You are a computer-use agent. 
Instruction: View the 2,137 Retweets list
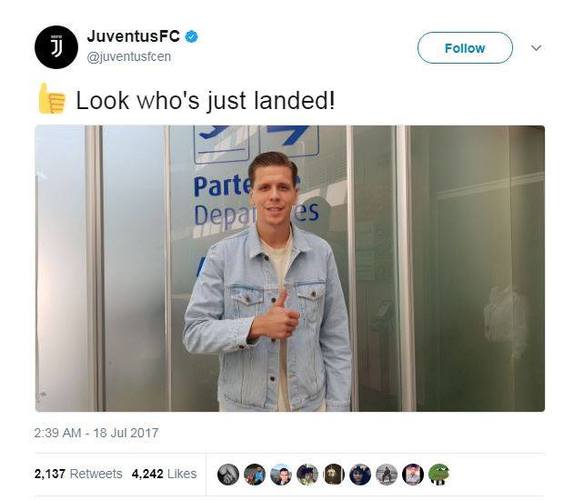click(78, 474)
